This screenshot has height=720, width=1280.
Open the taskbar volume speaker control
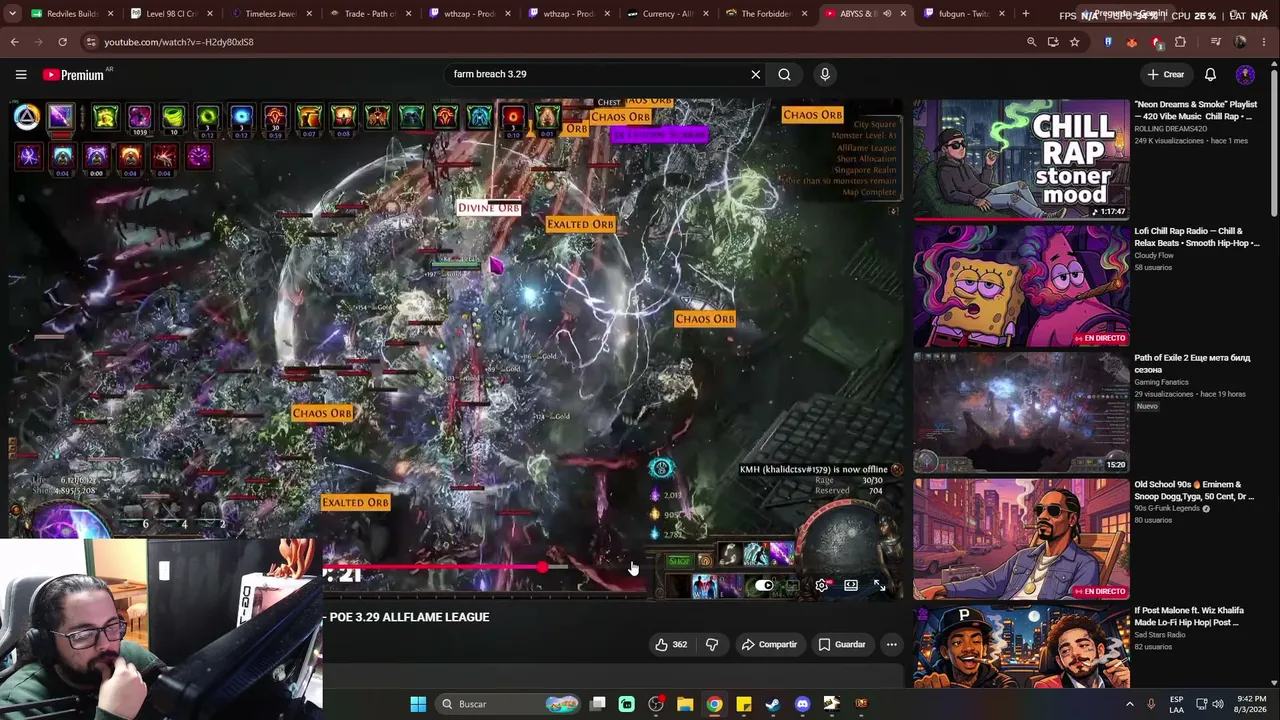click(1219, 704)
